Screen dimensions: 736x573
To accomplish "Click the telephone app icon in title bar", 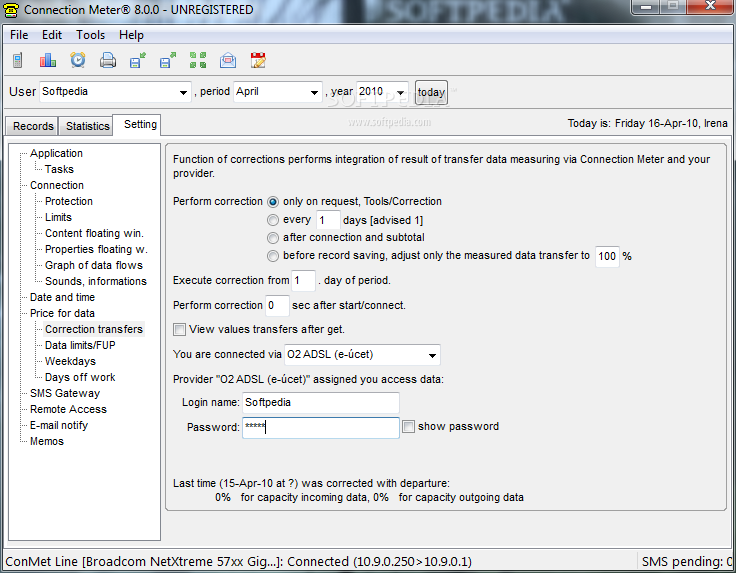I will point(11,9).
